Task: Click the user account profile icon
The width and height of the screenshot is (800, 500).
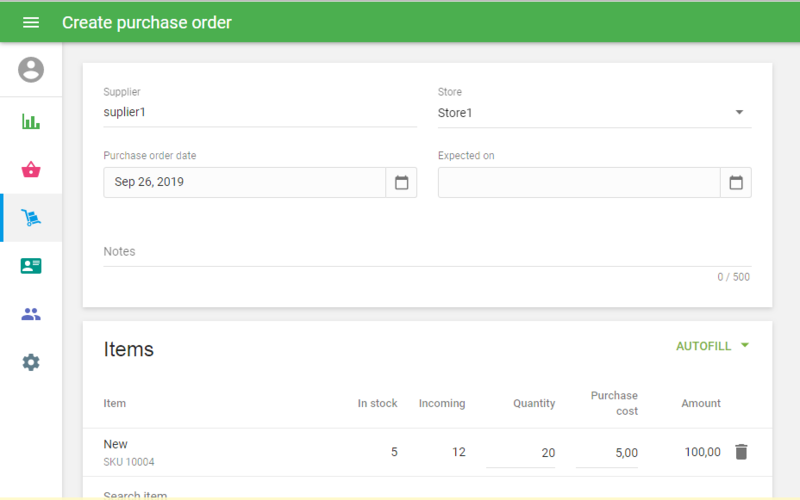Action: [31, 70]
